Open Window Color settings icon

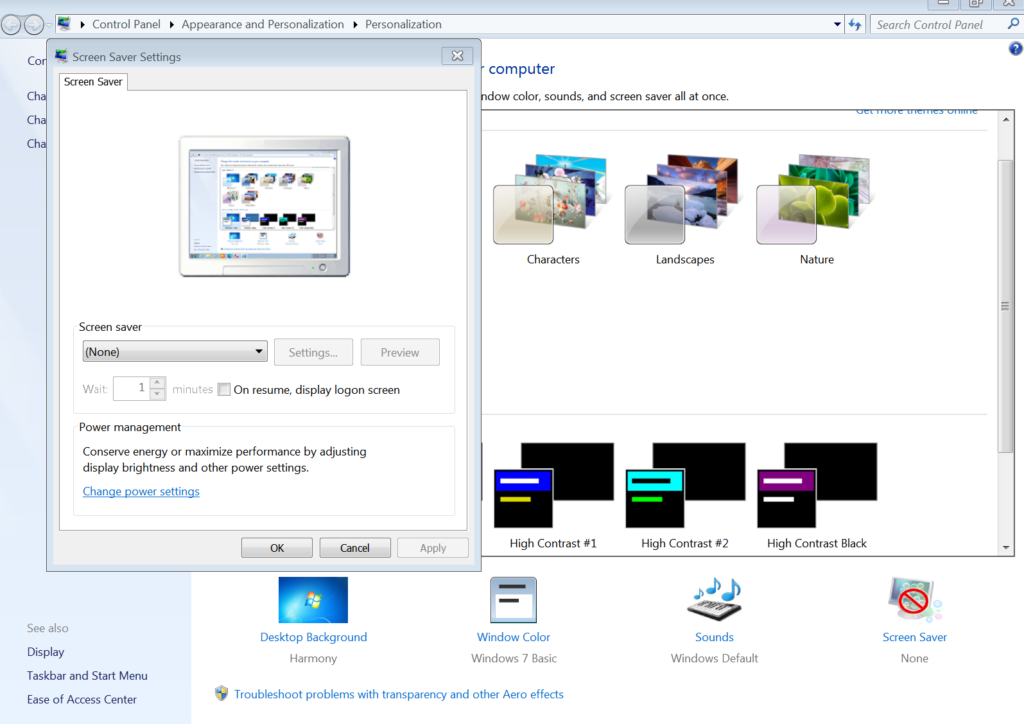point(513,600)
